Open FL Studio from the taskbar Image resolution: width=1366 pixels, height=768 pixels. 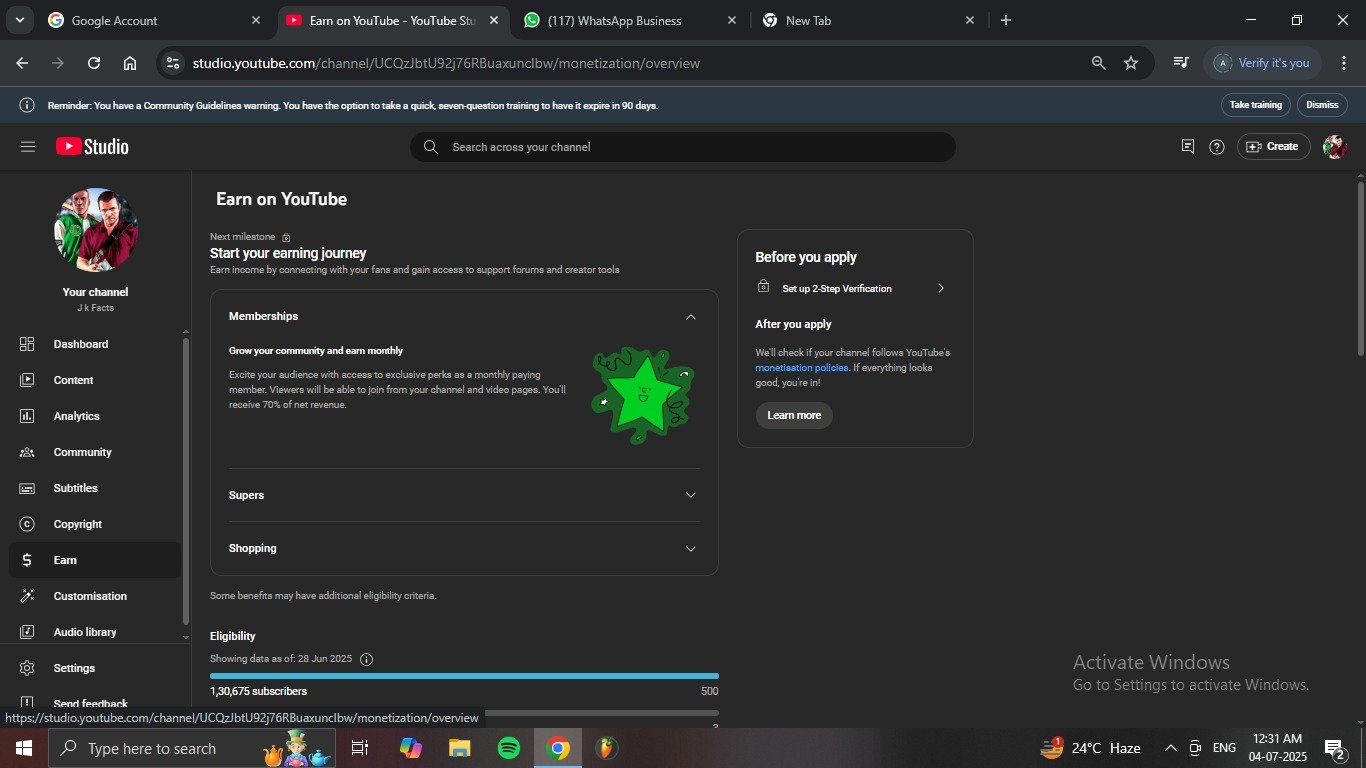pyautogui.click(x=606, y=748)
